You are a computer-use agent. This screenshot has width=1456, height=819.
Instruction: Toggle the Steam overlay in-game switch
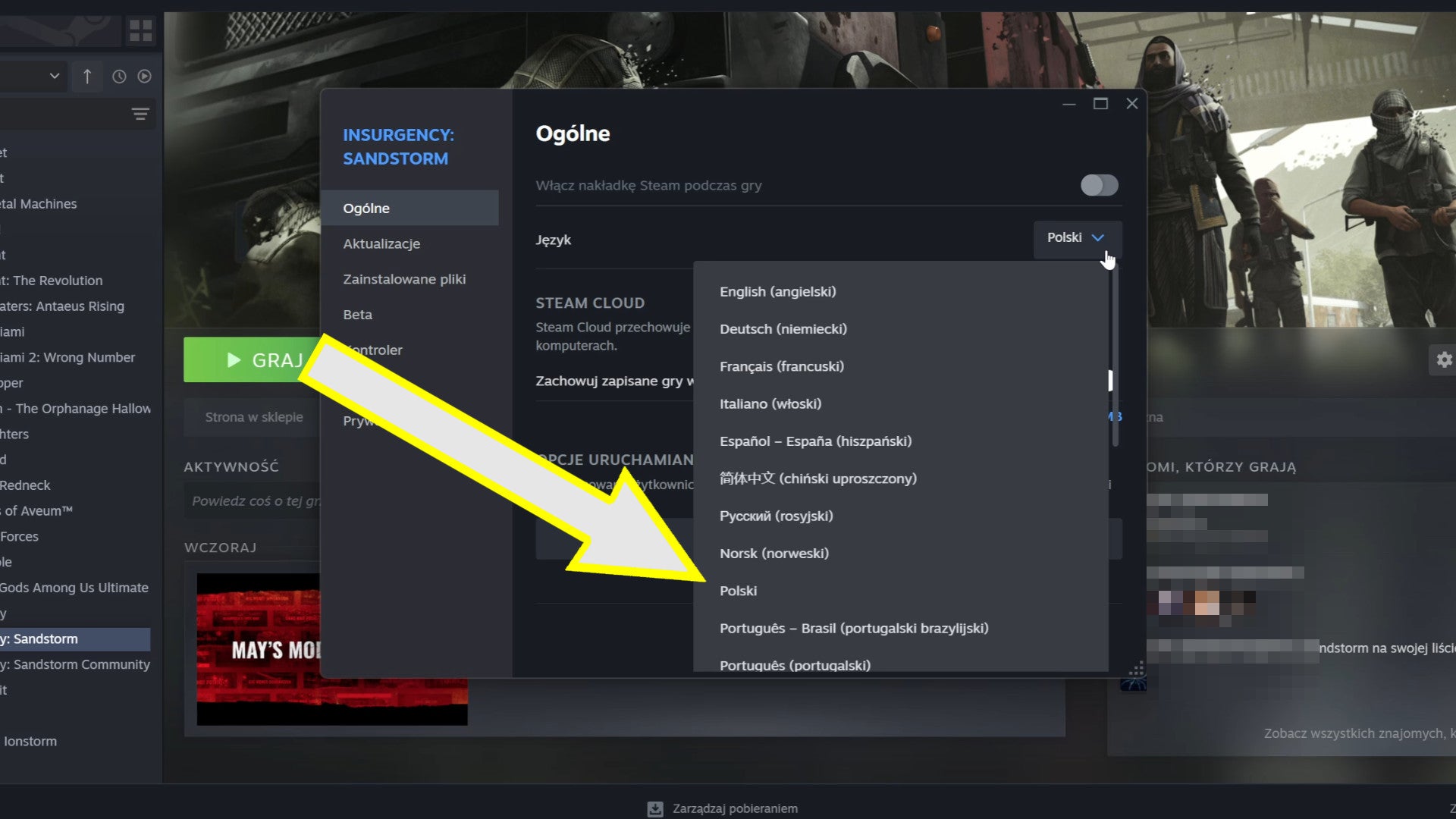click(1099, 185)
